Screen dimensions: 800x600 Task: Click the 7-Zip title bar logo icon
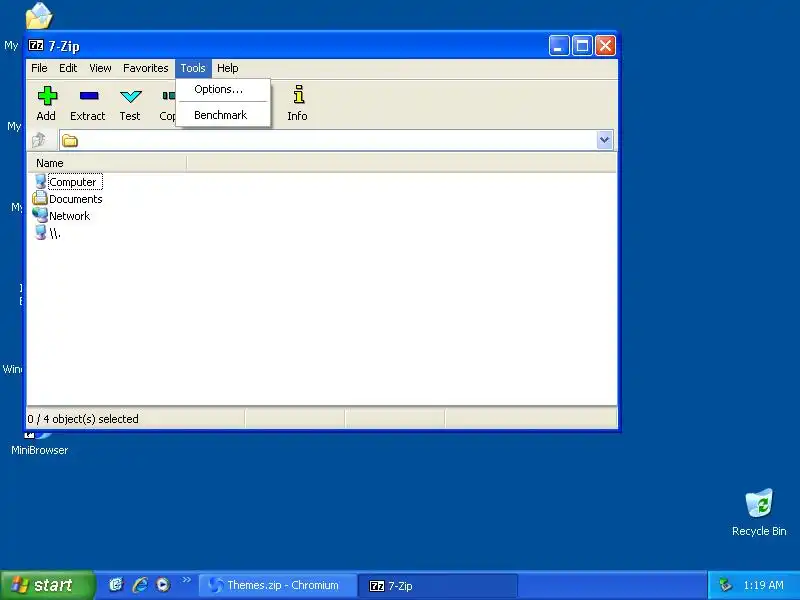[36, 45]
